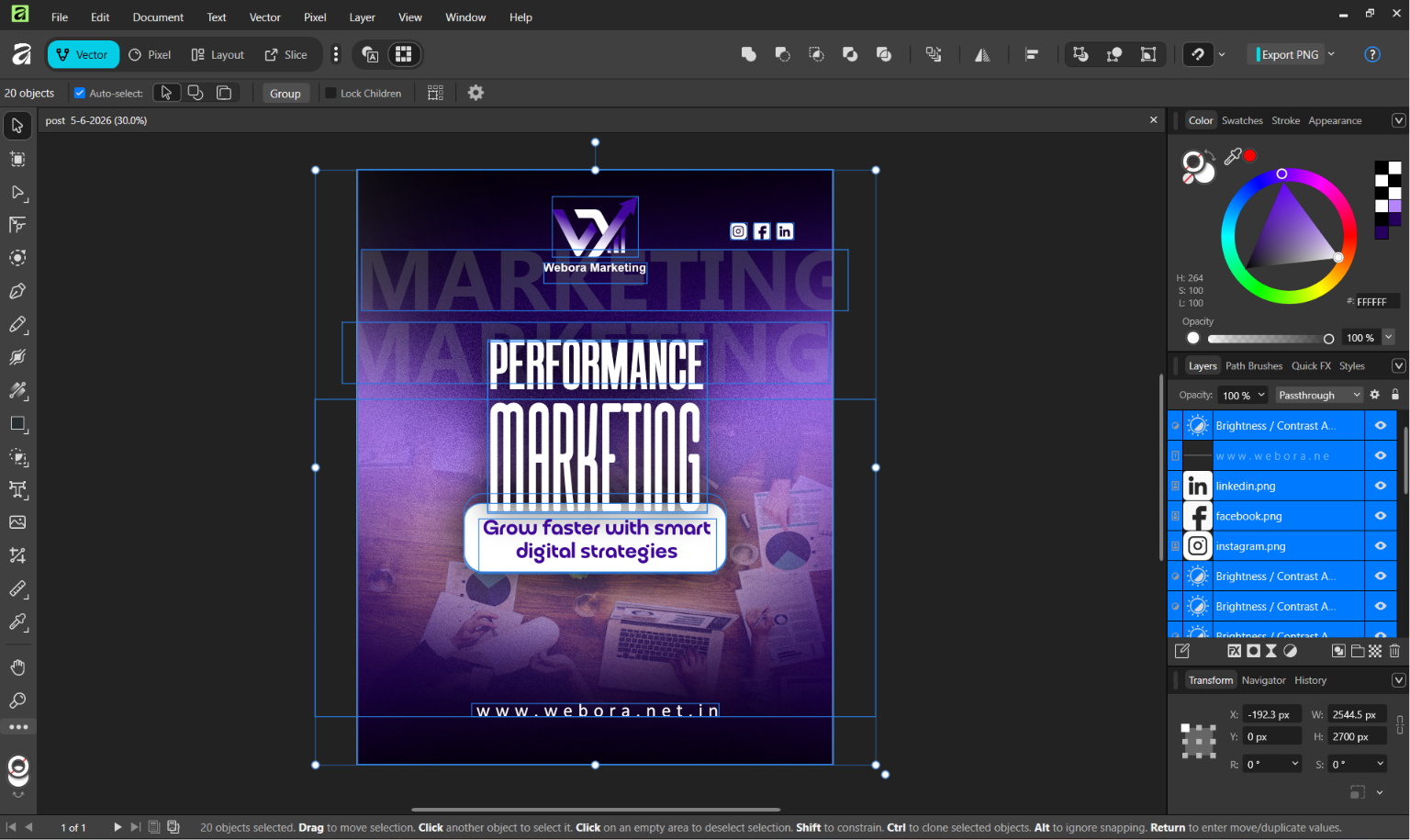Switch to the Layout studio button
Viewport: 1410px width, 840px height.
coord(218,54)
